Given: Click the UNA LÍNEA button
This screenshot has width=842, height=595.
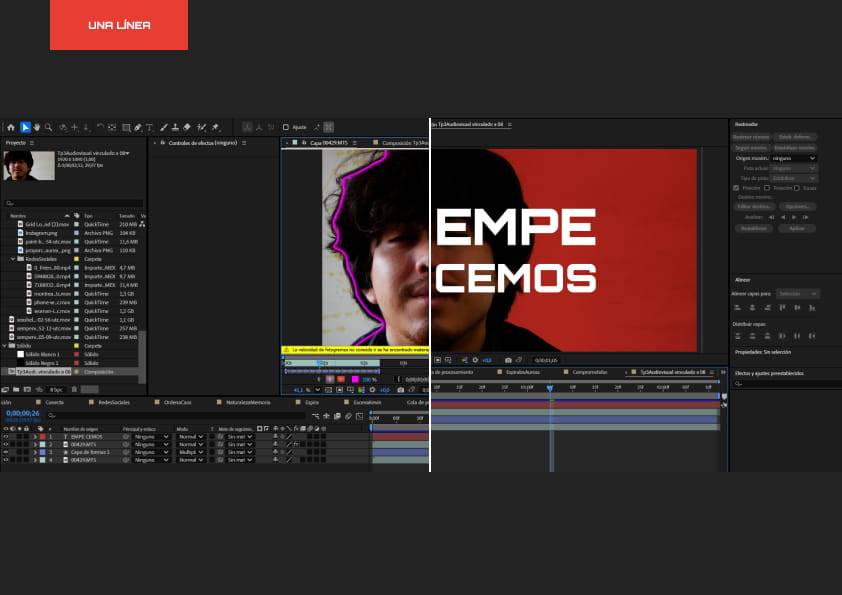Looking at the screenshot, I should pyautogui.click(x=119, y=24).
